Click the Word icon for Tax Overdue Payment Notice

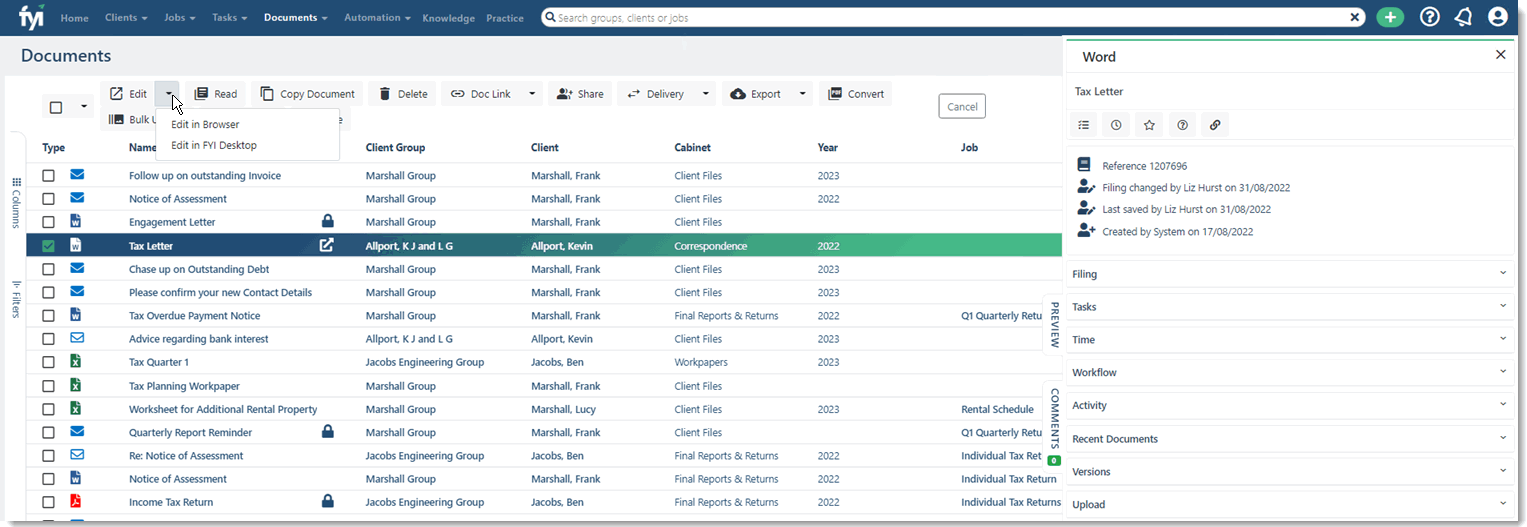(76, 315)
